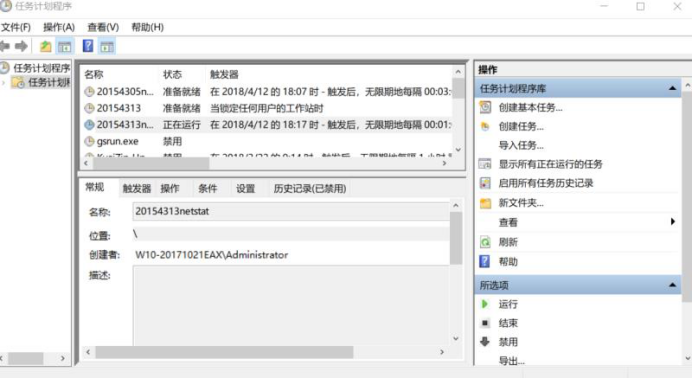Toggle the show/hide action pane icon
Viewport: 693px width, 378px height.
click(x=107, y=46)
